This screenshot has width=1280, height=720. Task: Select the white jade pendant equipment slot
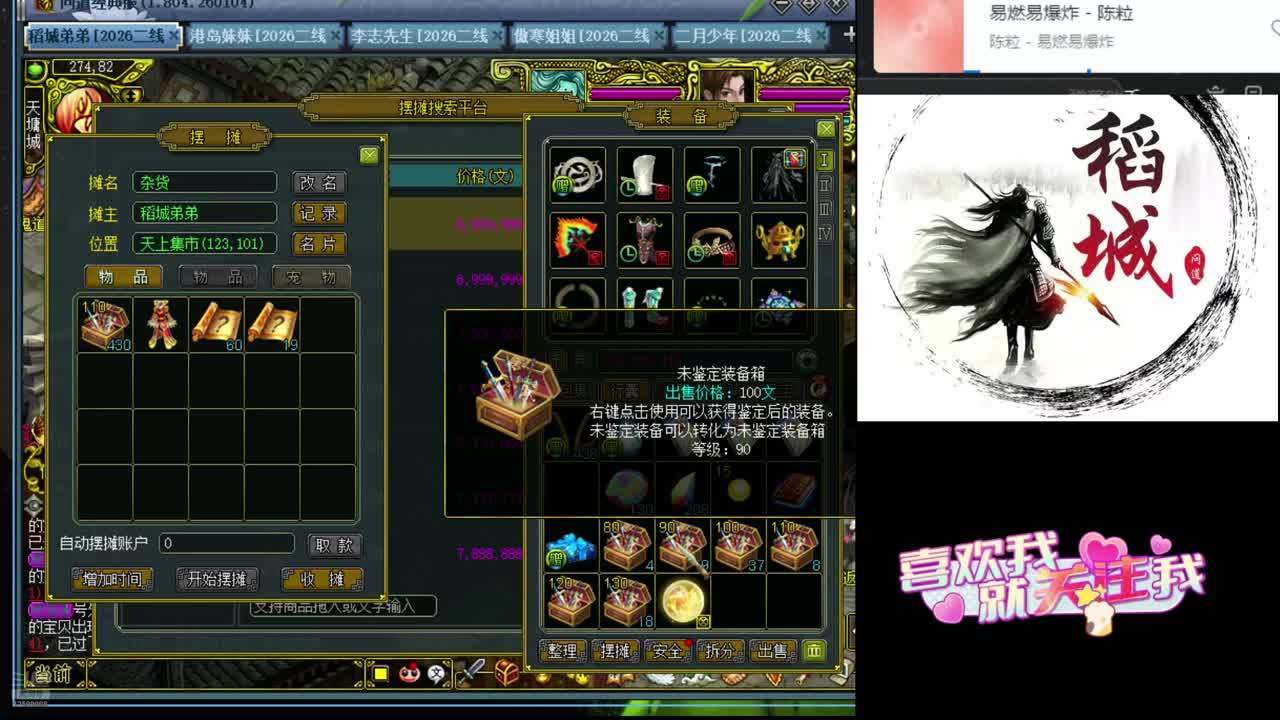tap(577, 175)
